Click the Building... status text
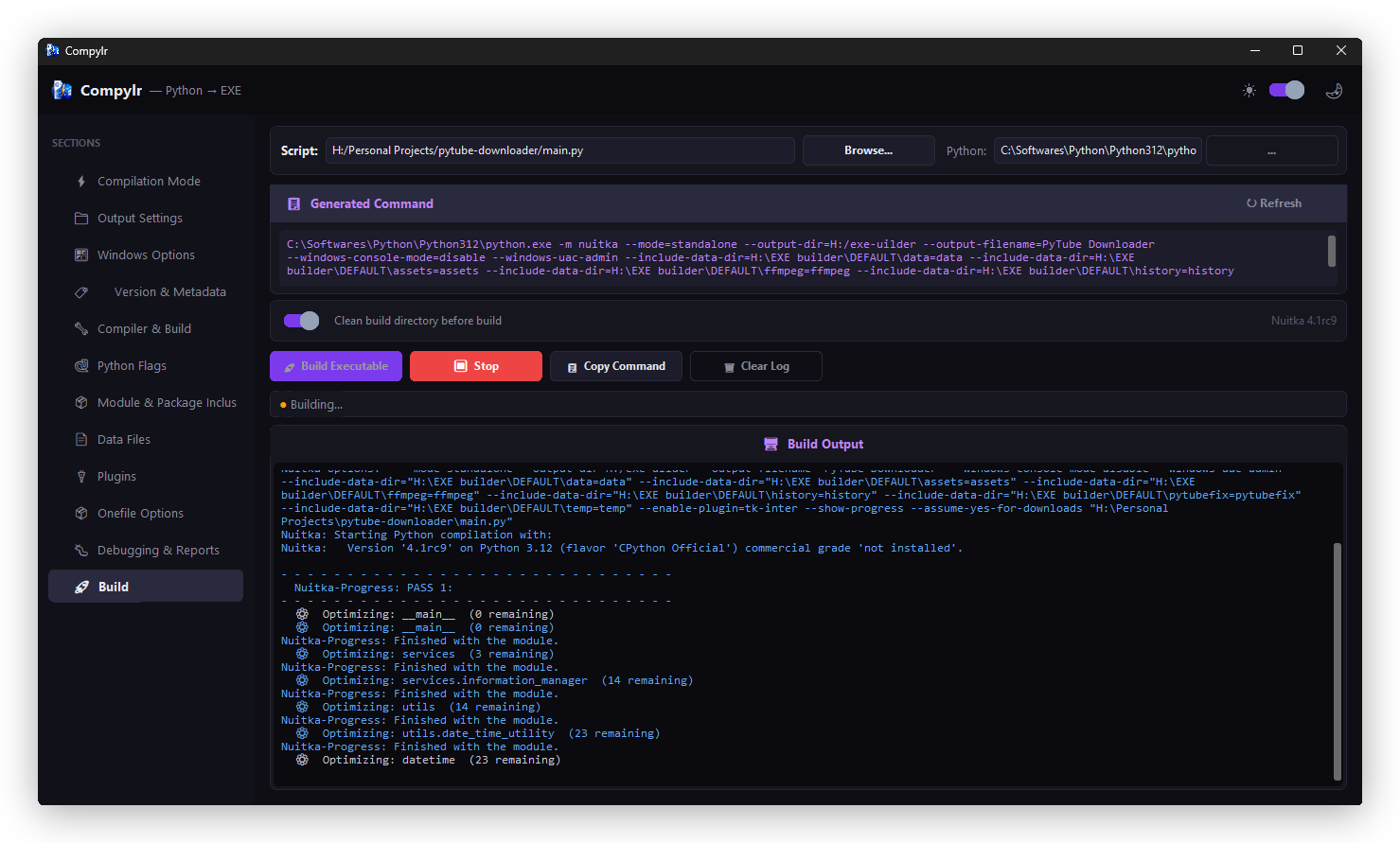The width and height of the screenshot is (1400, 843). (x=316, y=405)
